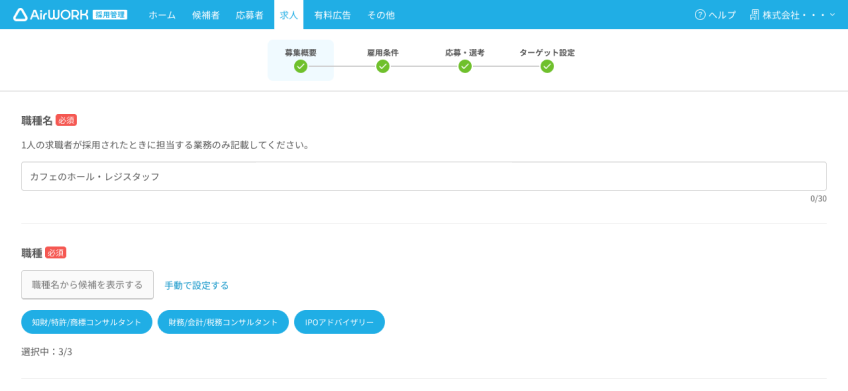
Task: Go to the 応募者 tab
Action: 249,15
